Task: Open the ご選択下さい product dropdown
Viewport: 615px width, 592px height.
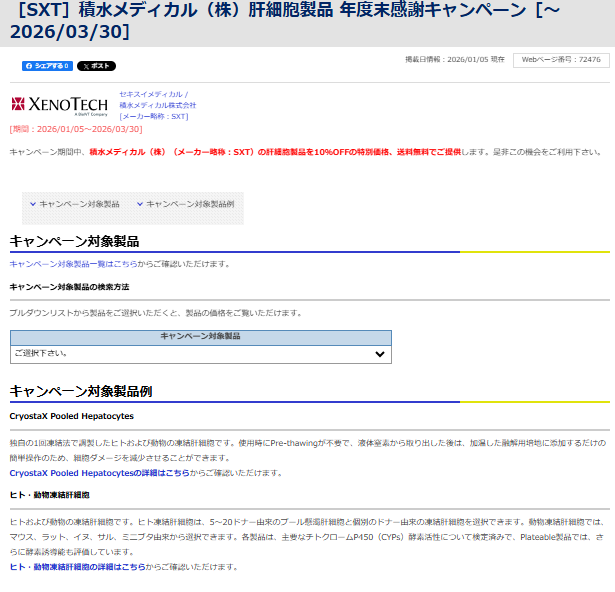Action: (200, 353)
